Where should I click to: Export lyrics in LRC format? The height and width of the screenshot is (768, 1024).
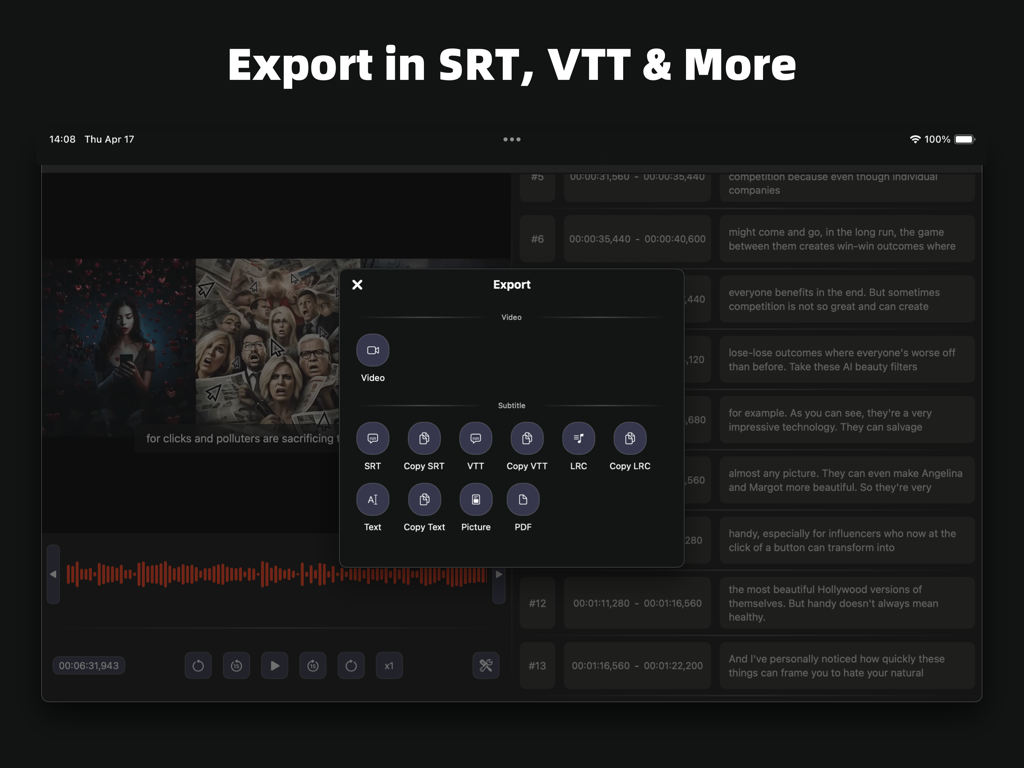click(578, 438)
